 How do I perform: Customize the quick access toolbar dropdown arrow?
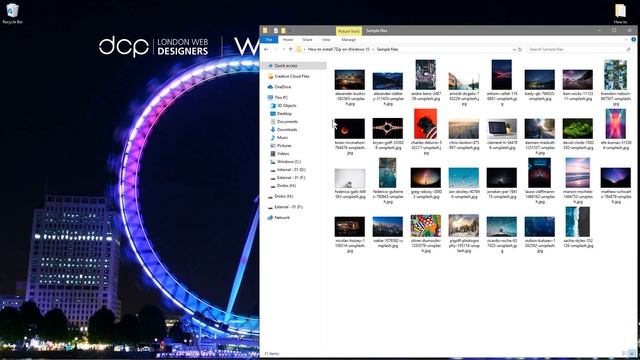[x=290, y=31]
